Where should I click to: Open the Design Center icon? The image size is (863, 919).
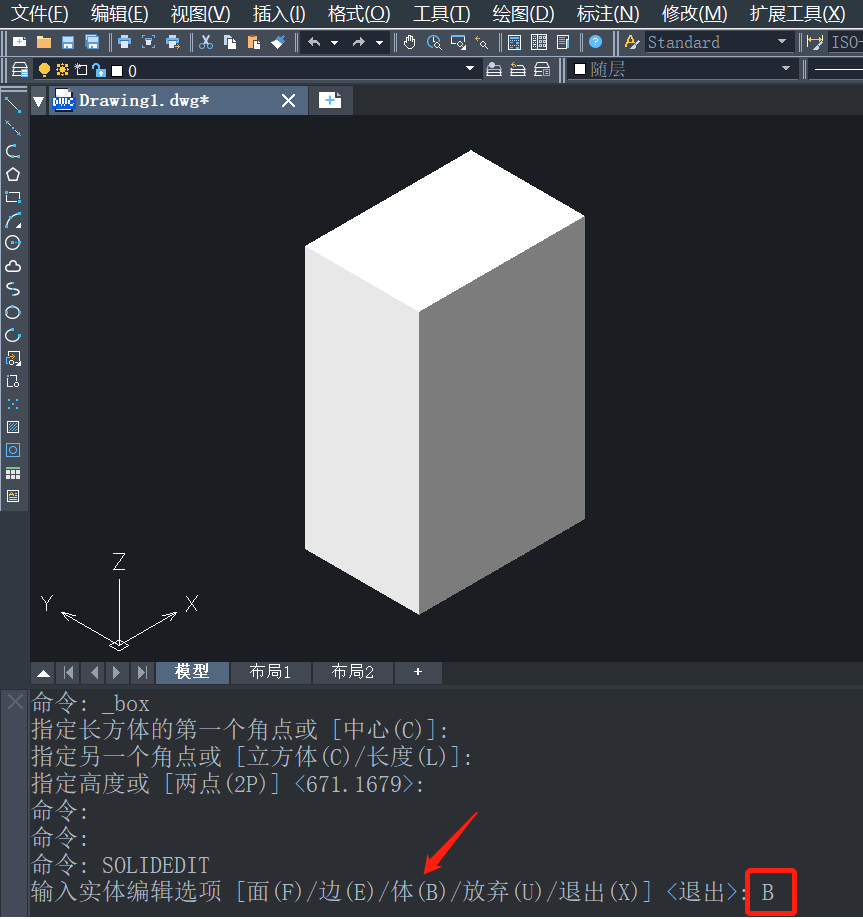pyautogui.click(x=539, y=42)
